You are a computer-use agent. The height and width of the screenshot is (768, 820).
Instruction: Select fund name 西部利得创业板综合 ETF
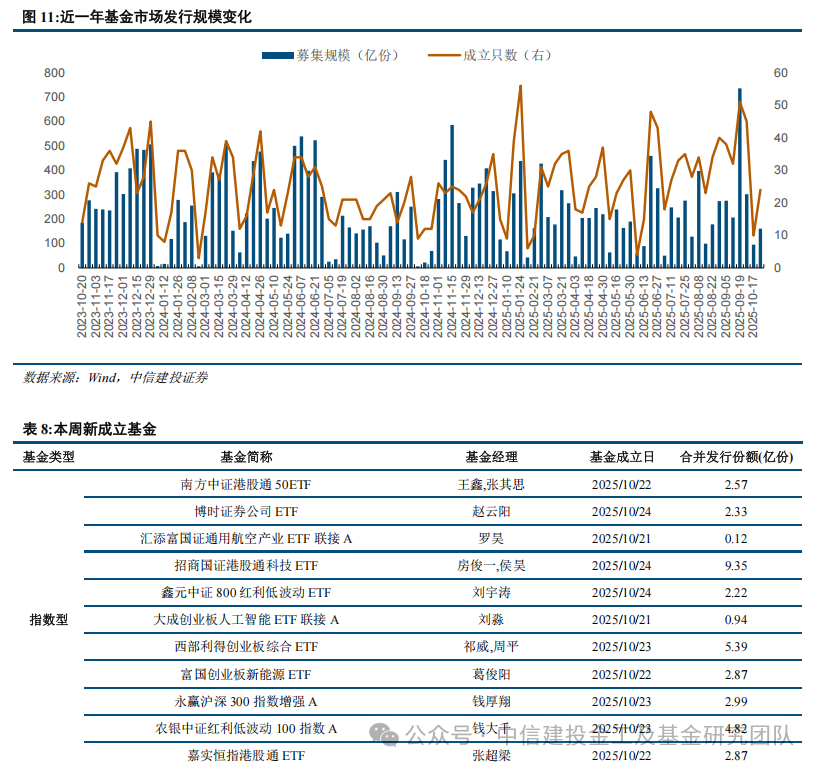click(246, 647)
